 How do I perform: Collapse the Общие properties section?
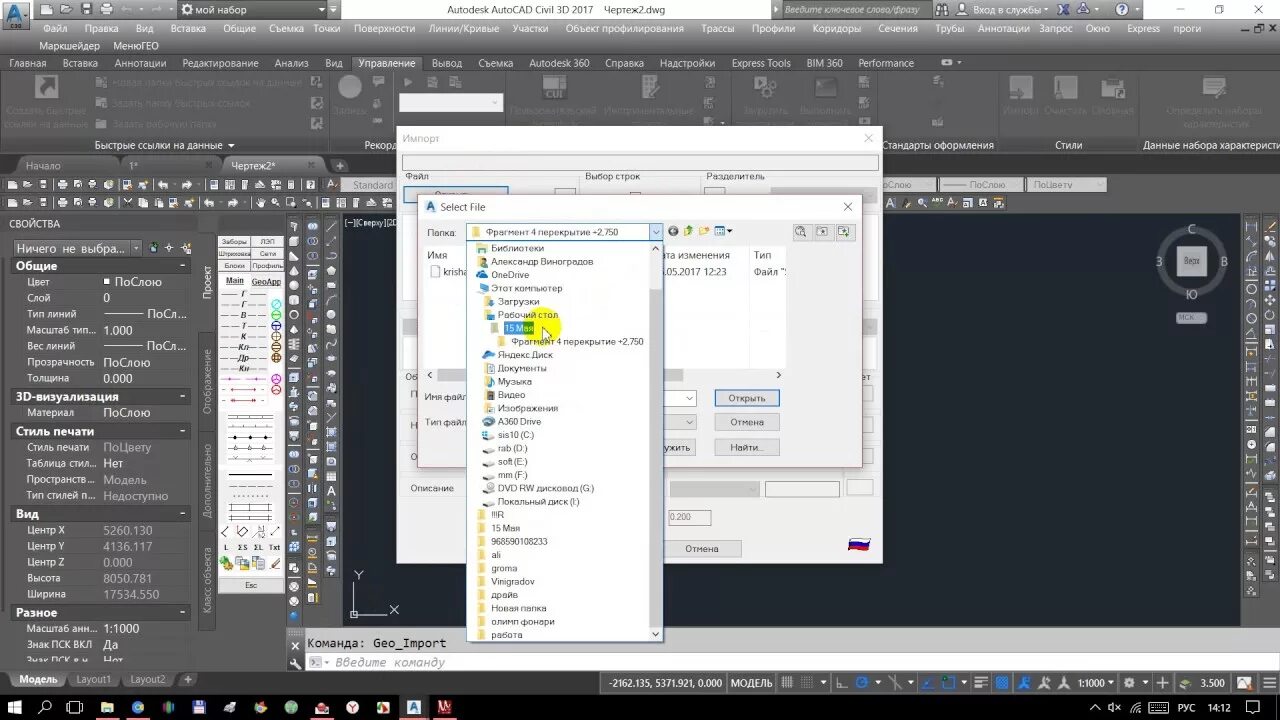click(x=183, y=266)
